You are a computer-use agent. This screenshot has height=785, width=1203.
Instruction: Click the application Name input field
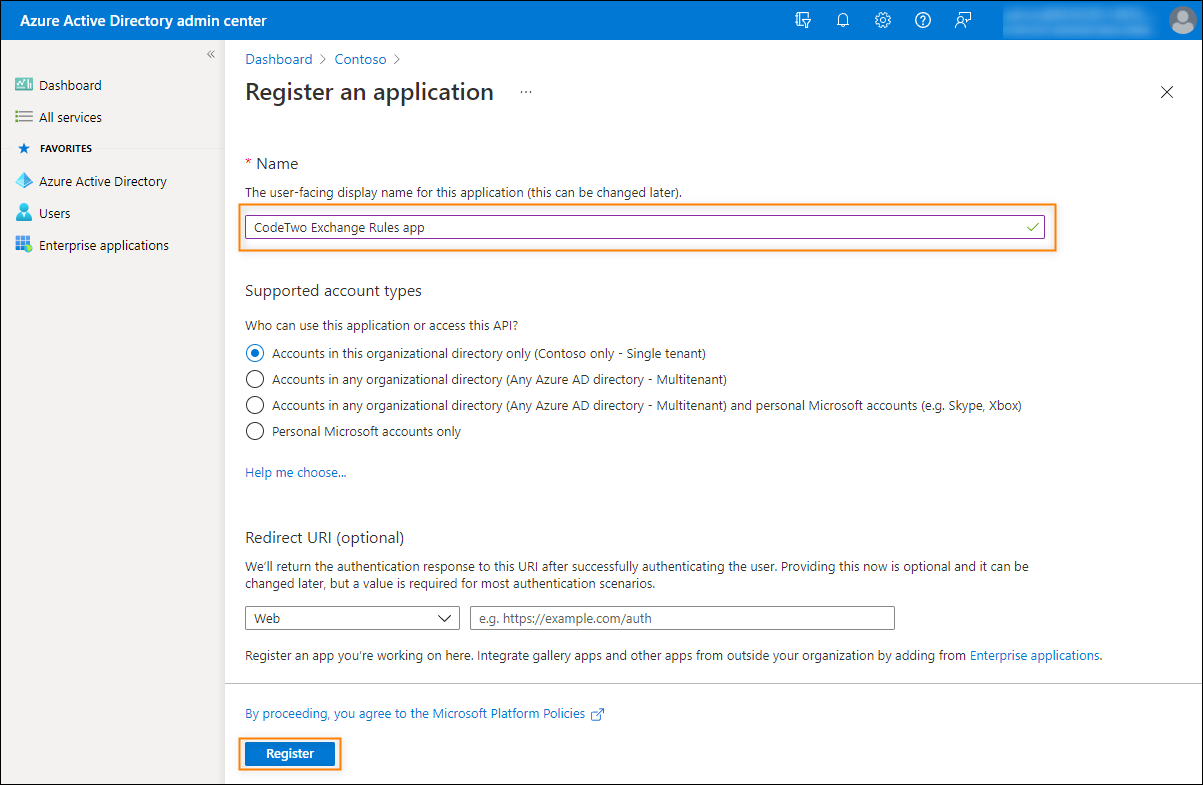645,227
